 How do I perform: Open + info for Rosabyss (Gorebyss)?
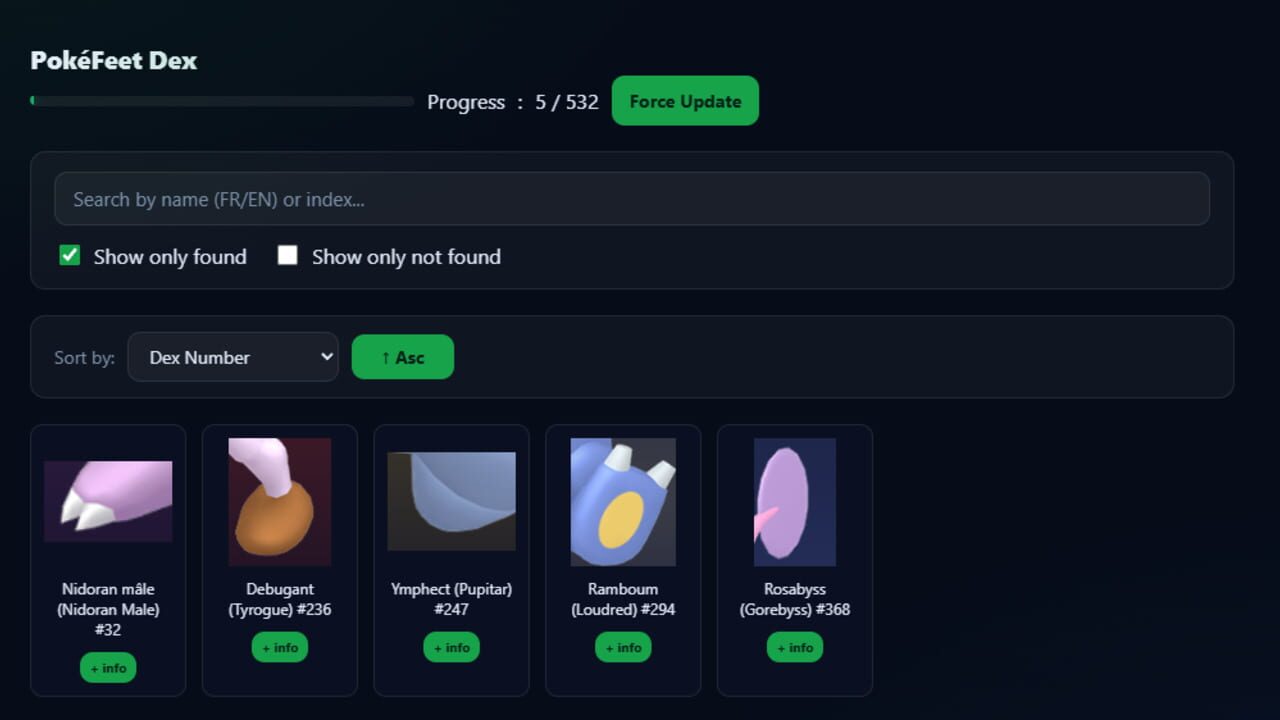pos(795,647)
